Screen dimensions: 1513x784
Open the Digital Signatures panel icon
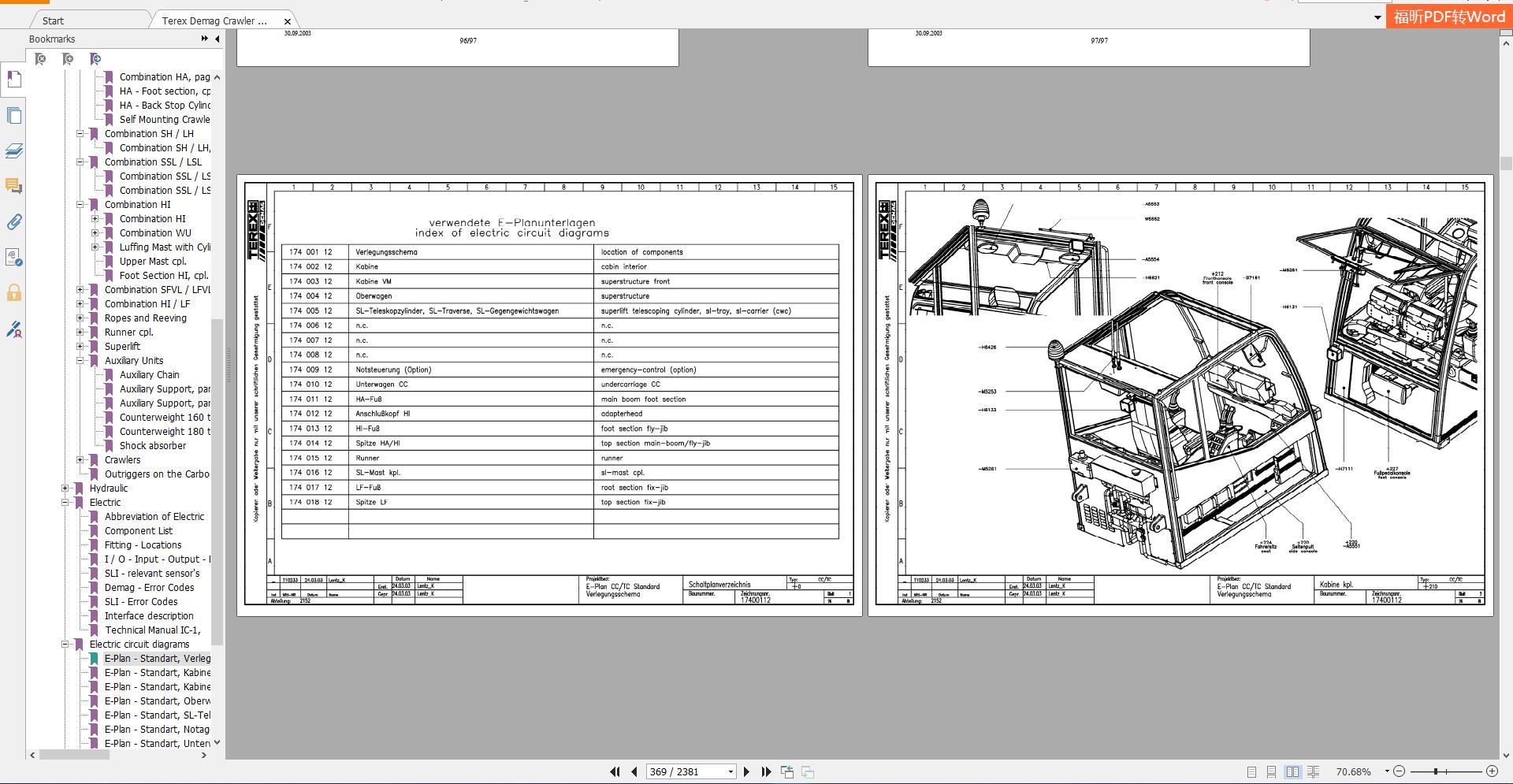14,258
